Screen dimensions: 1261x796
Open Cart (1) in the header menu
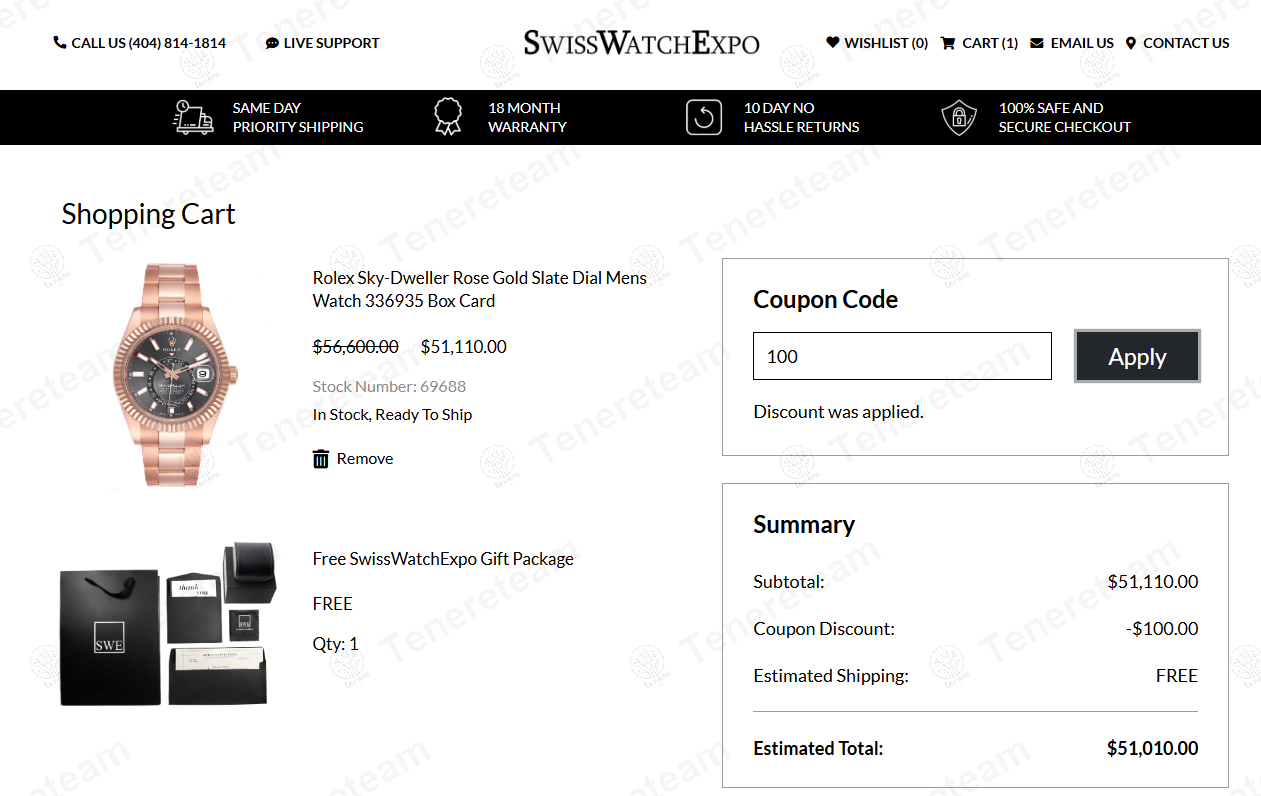click(990, 43)
